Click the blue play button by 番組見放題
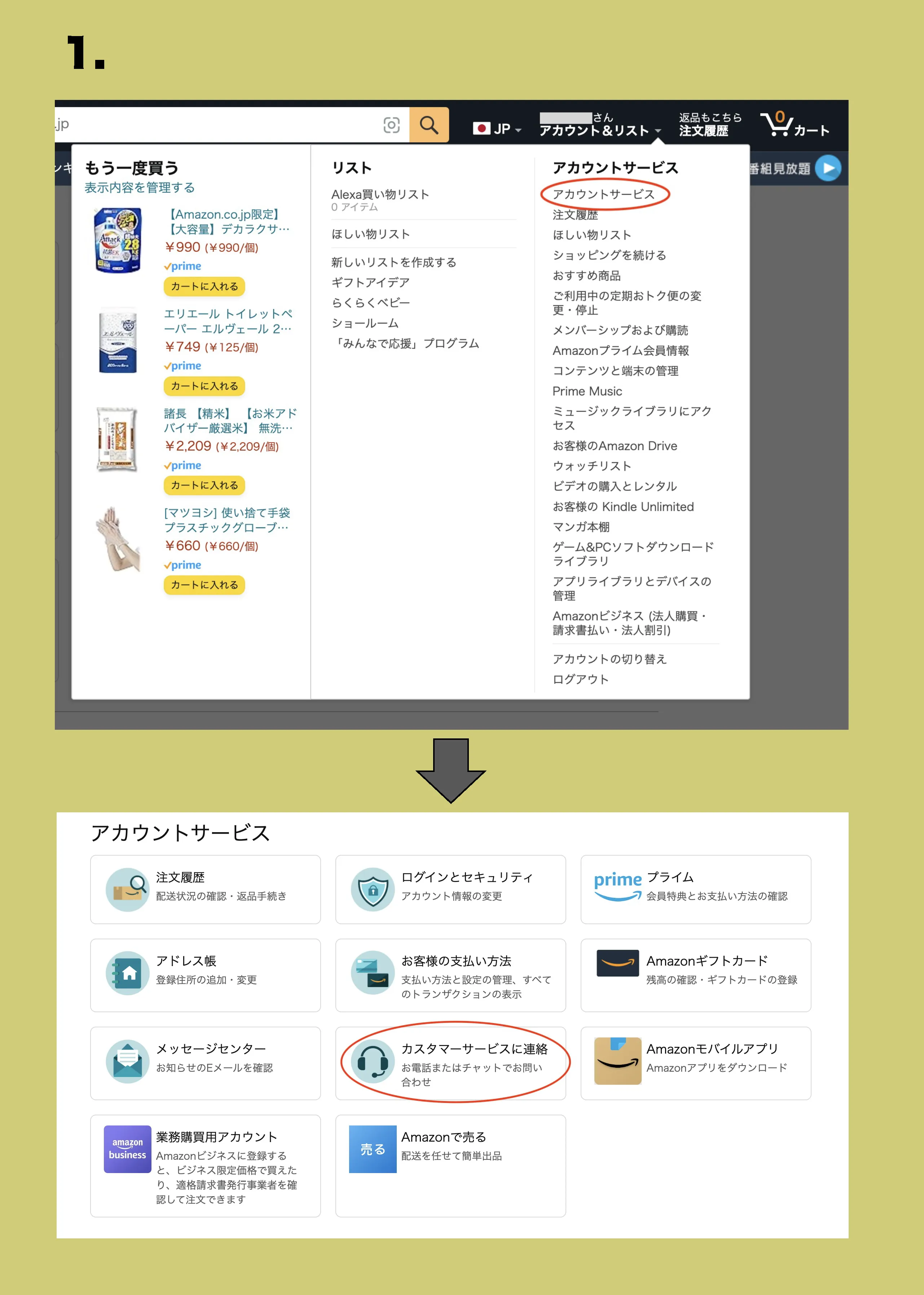Screen dimensions: 924x1295 coord(828,168)
